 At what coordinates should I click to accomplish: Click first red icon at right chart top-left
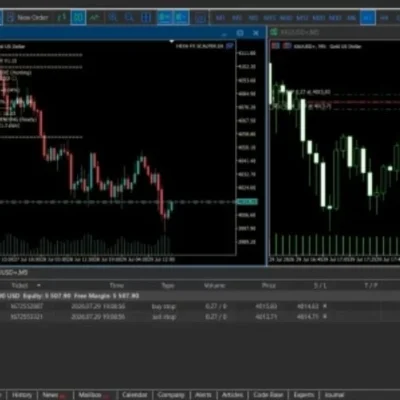275,46
